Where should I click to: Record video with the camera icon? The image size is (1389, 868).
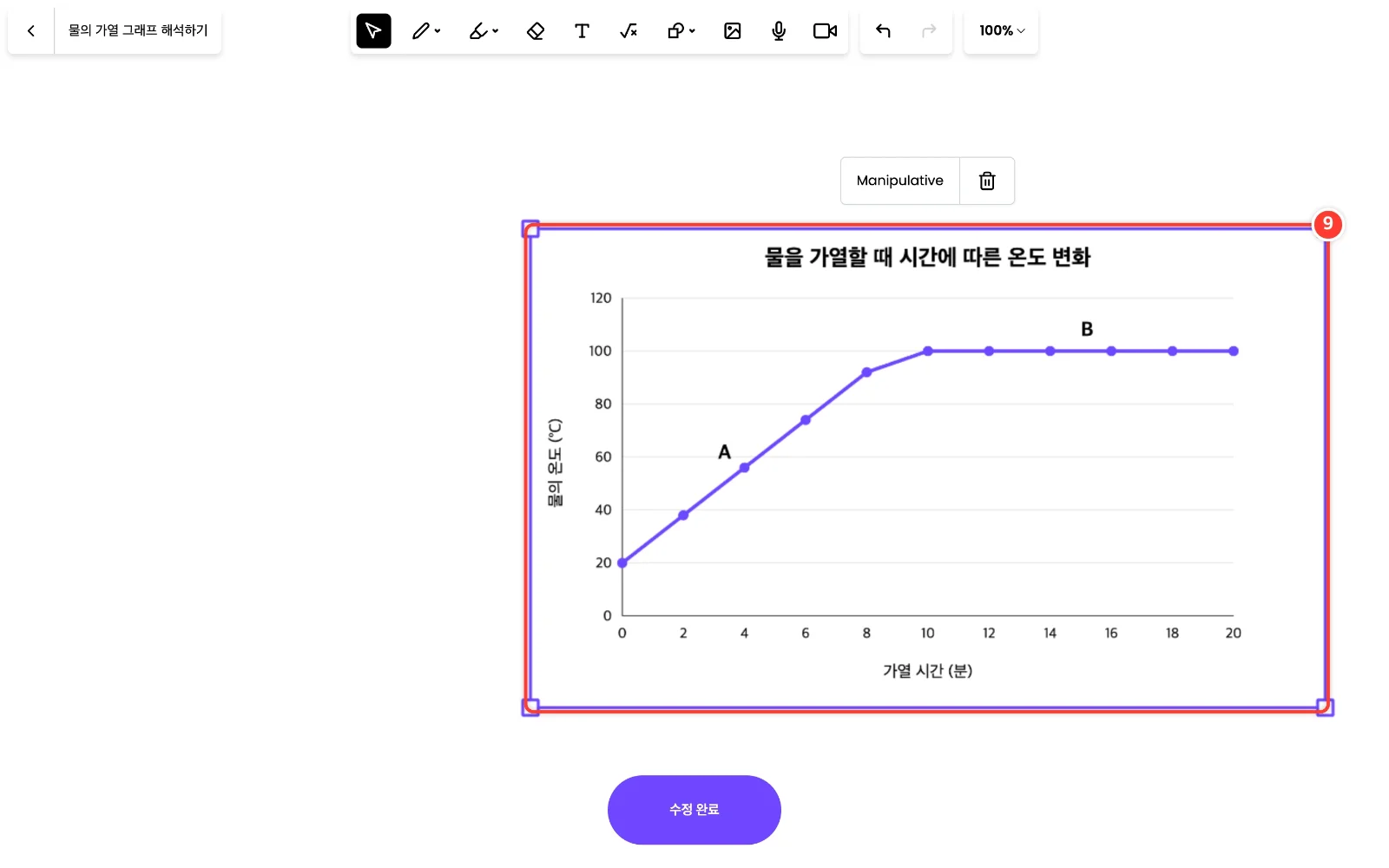click(x=825, y=31)
